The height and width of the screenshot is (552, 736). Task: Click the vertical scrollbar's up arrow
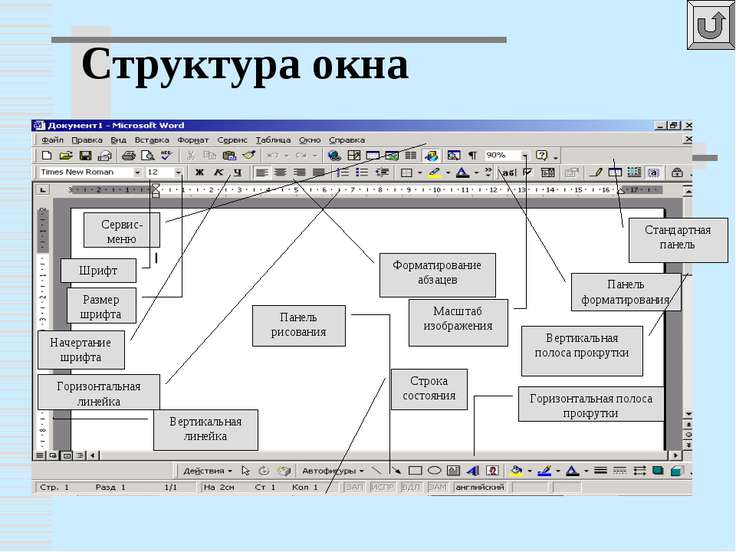(x=688, y=191)
